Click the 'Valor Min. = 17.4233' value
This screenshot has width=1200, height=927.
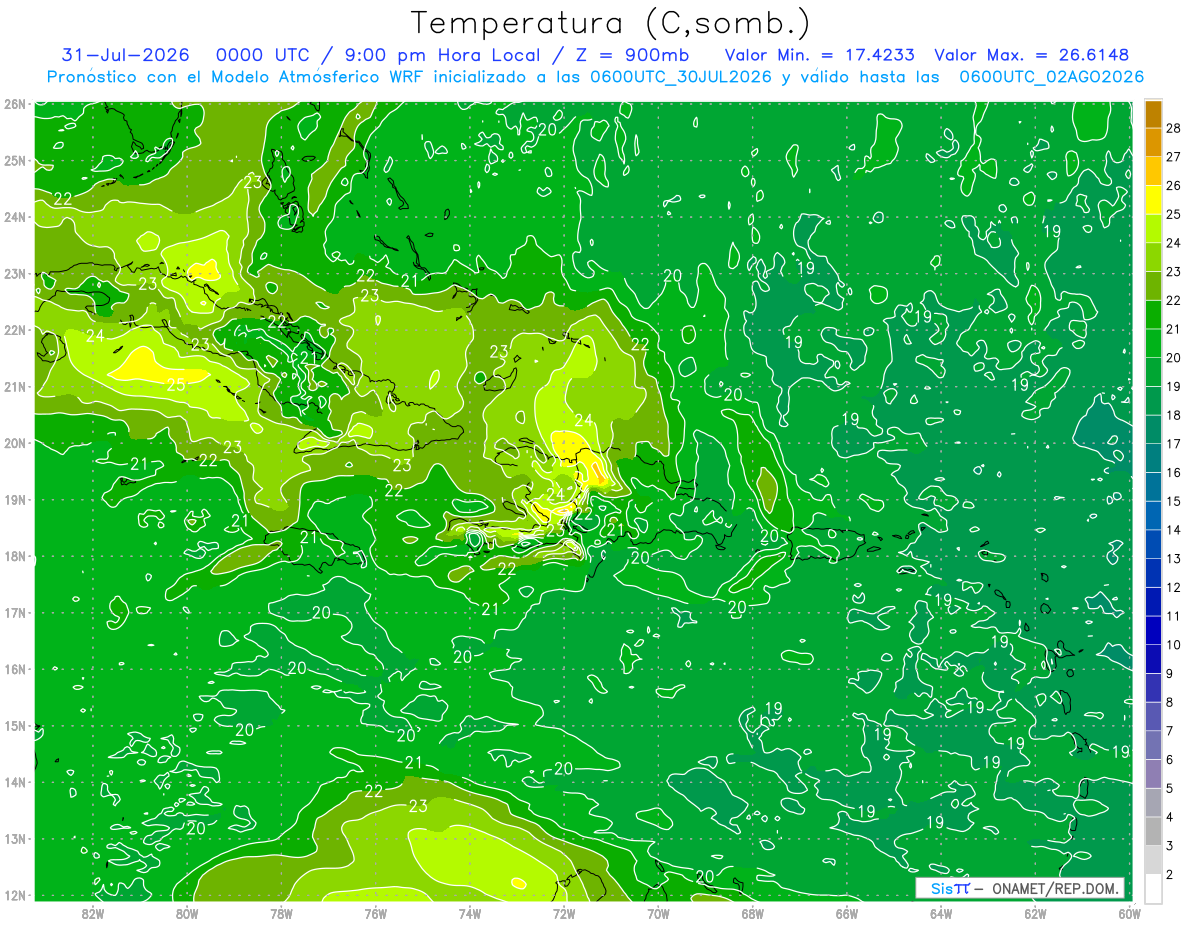pyautogui.click(x=819, y=55)
